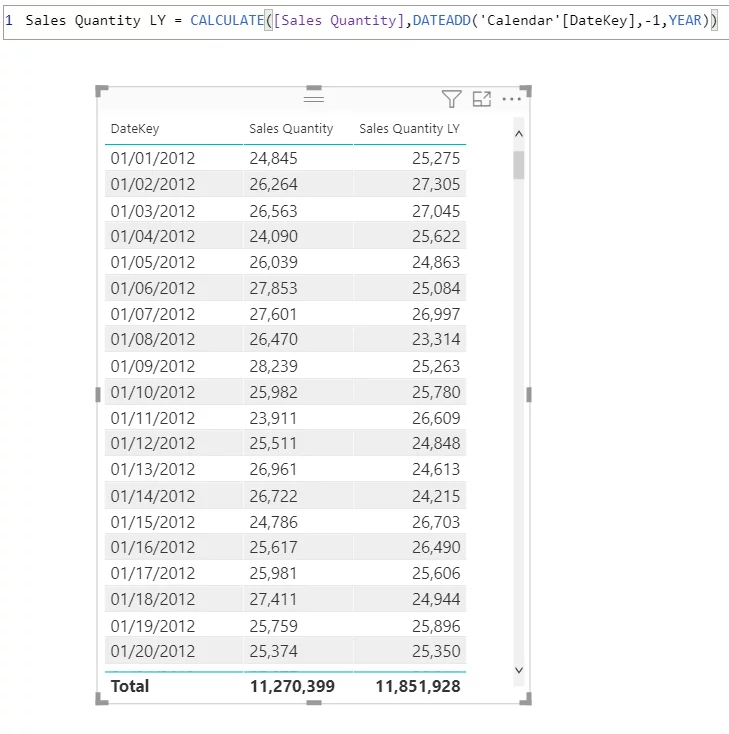The height and width of the screenshot is (734, 729).
Task: Click the Focus mode icon
Action: (x=481, y=99)
